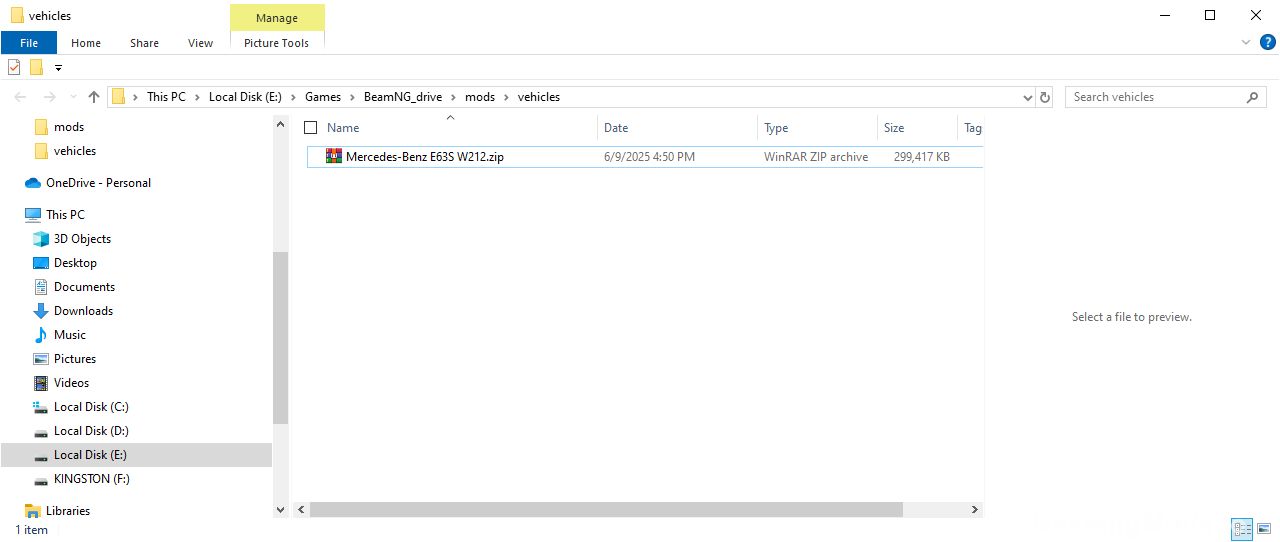Viewport: 1280px width, 542px height.
Task: Switch to the View ribbon tab
Action: coord(200,43)
